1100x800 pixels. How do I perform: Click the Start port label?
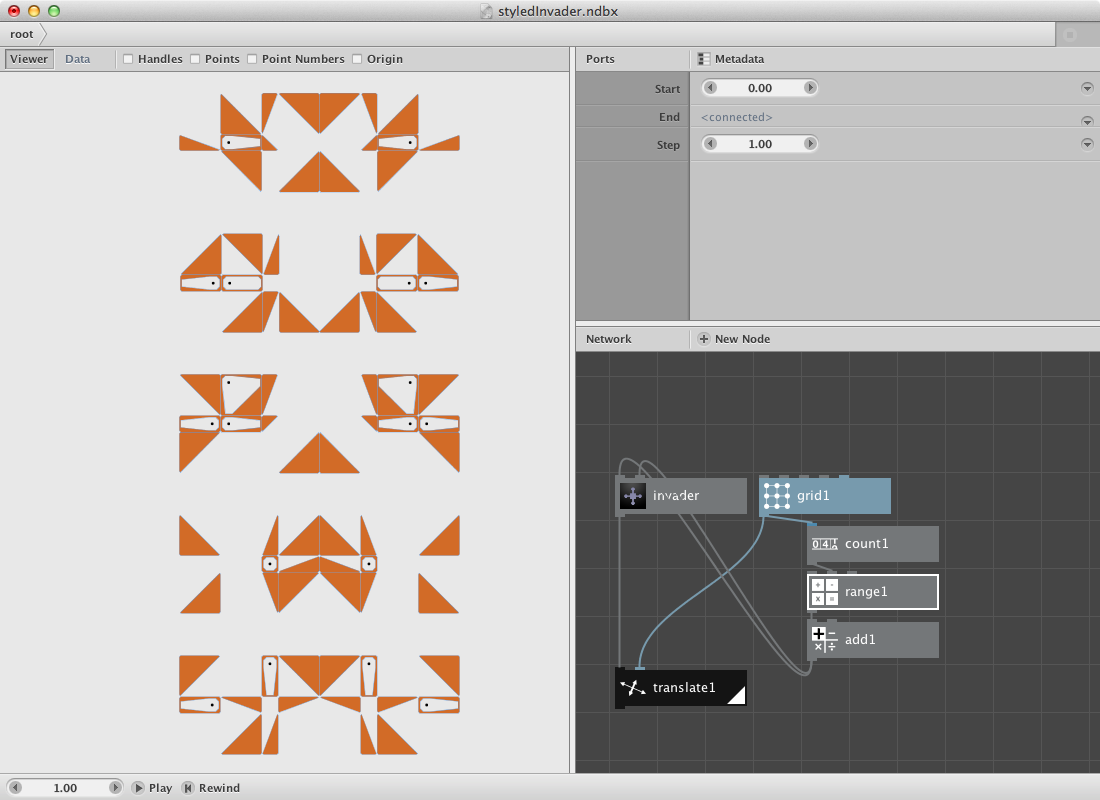pos(667,89)
